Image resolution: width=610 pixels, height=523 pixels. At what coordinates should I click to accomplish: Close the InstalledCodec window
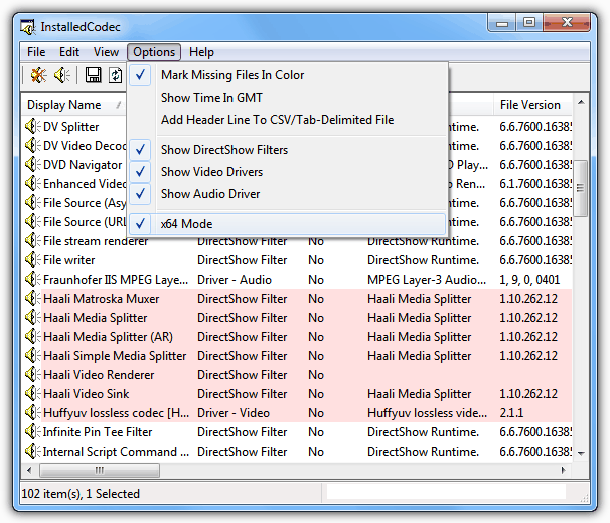click(x=567, y=23)
